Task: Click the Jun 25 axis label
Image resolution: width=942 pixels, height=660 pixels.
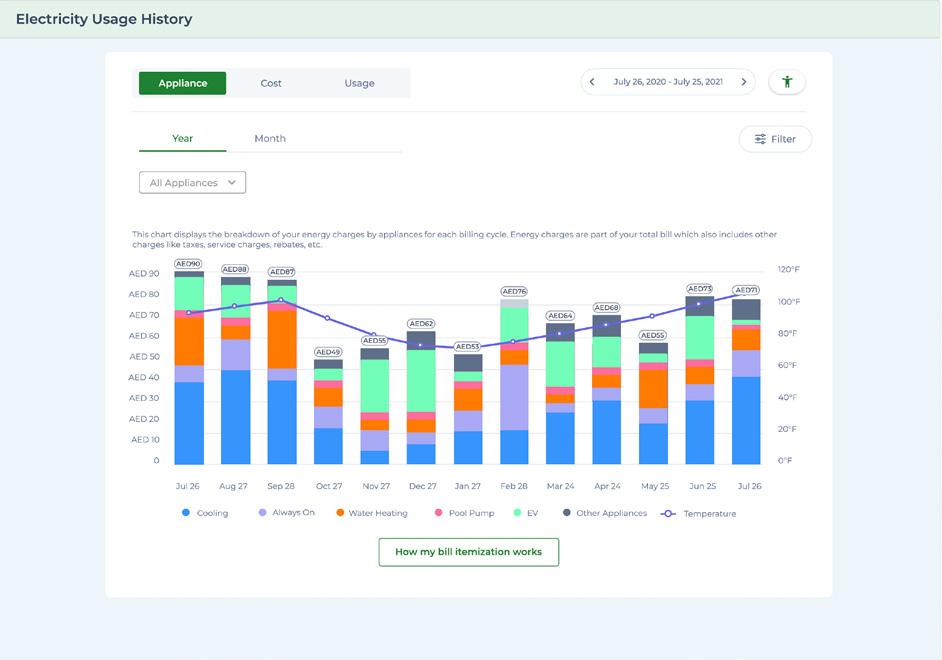Action: [702, 486]
